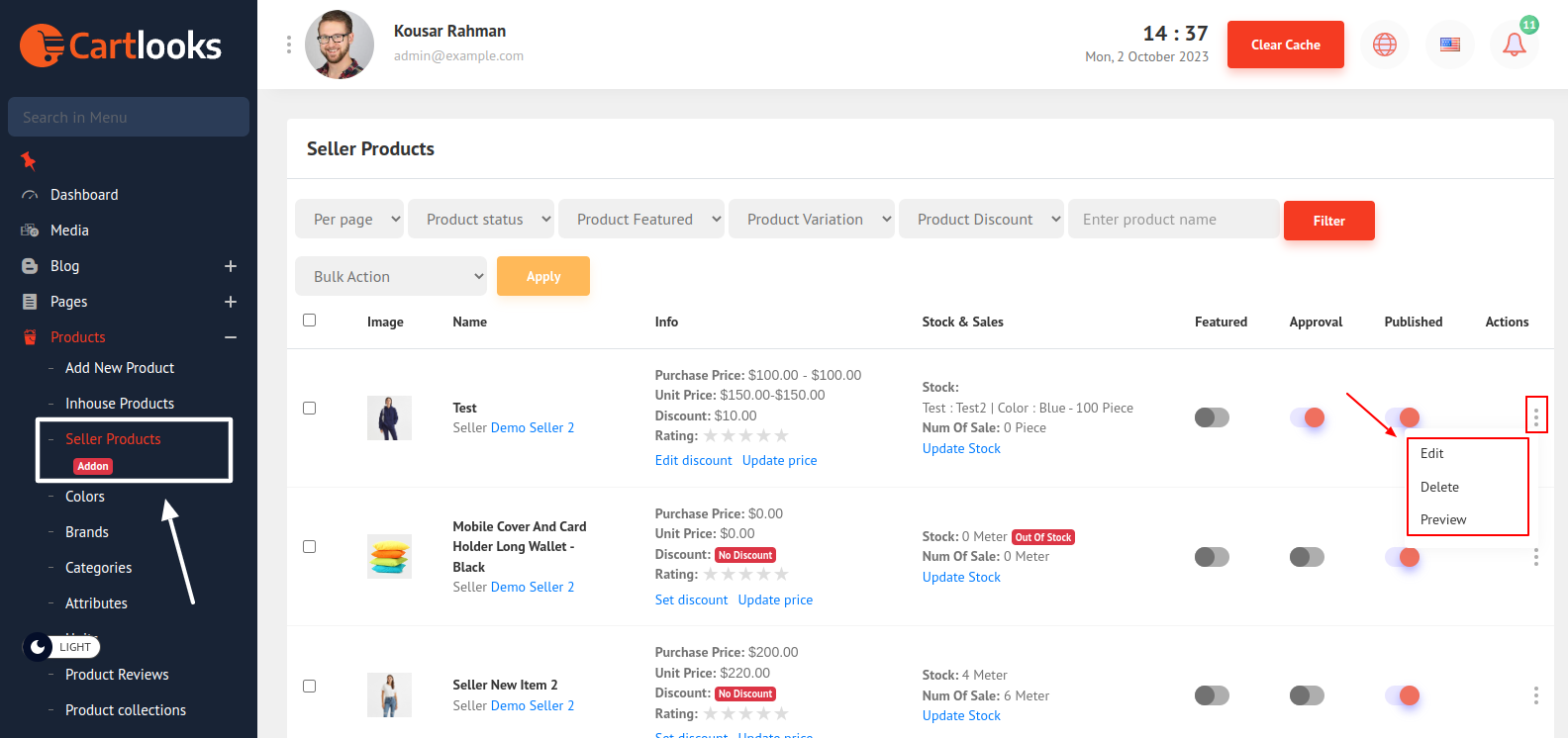This screenshot has width=1568, height=738.
Task: Open actions menu for Seller New Item 2
Action: (1535, 695)
